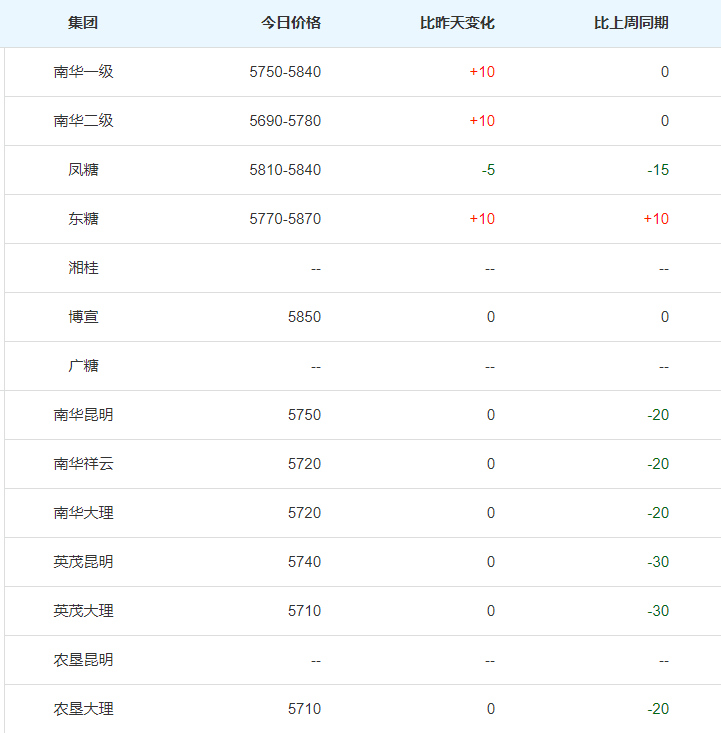Click the 比上周同期 column header

631,23
